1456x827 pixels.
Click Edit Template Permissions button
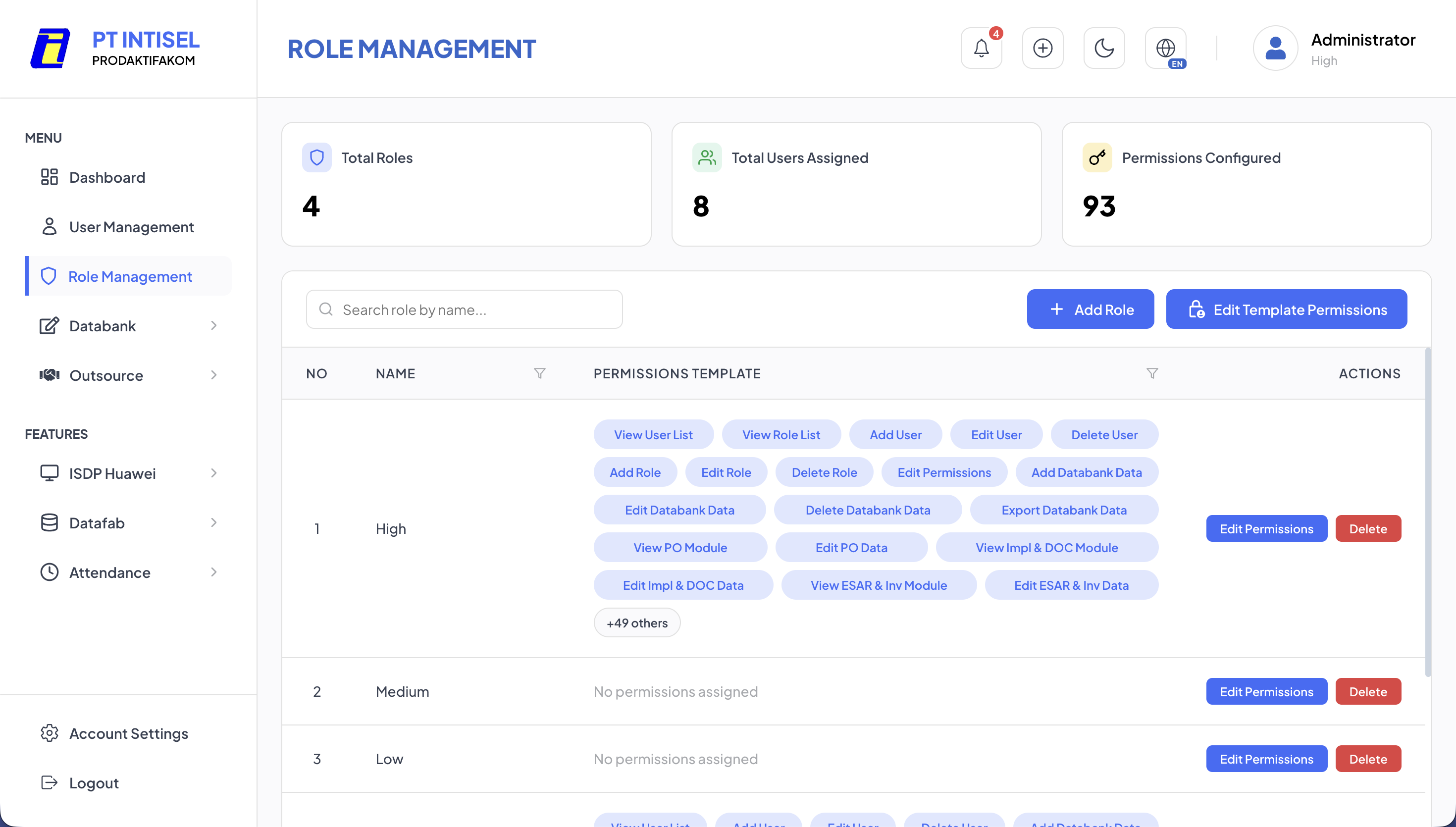tap(1287, 309)
